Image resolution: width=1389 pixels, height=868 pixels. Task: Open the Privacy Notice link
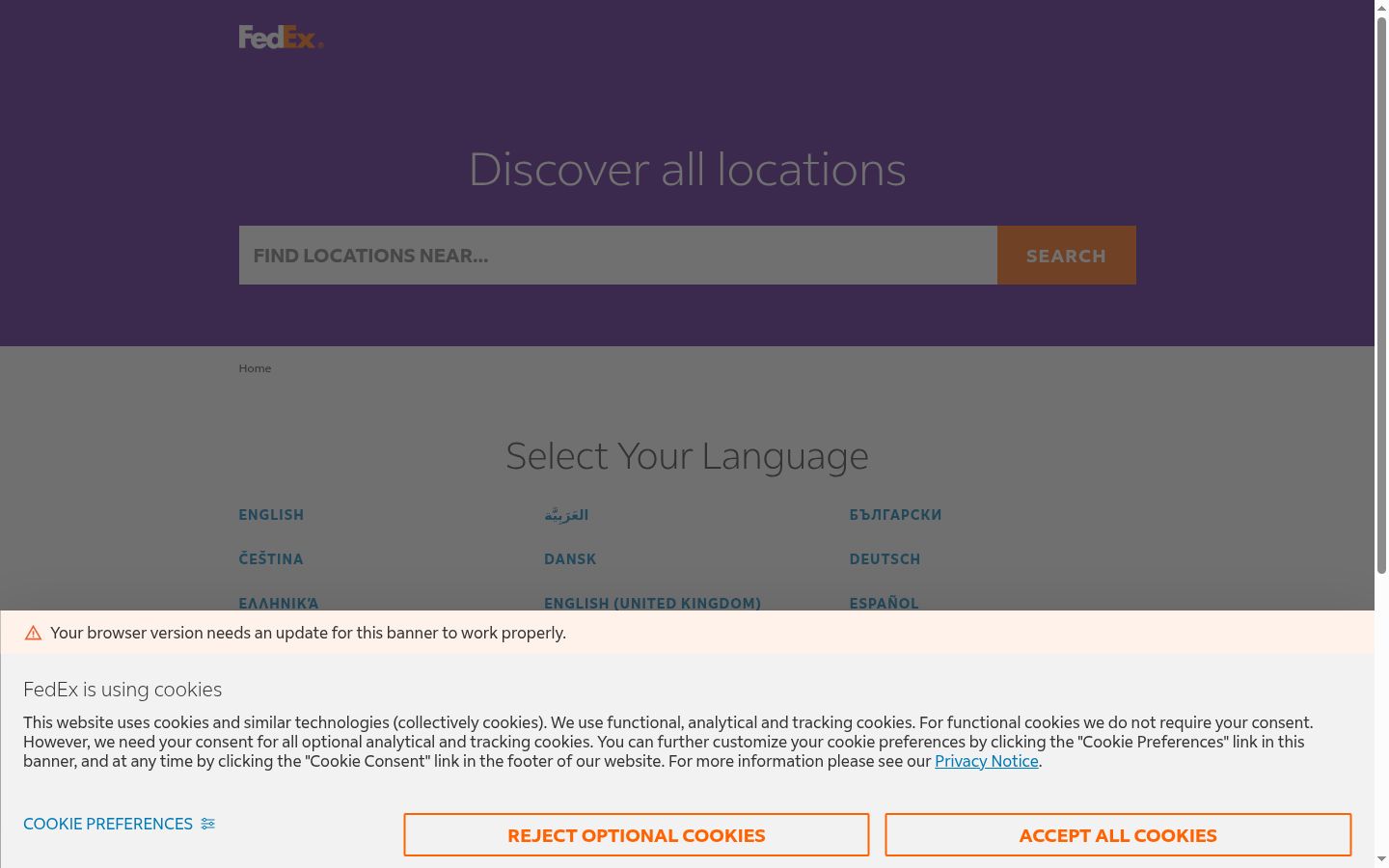tap(987, 761)
